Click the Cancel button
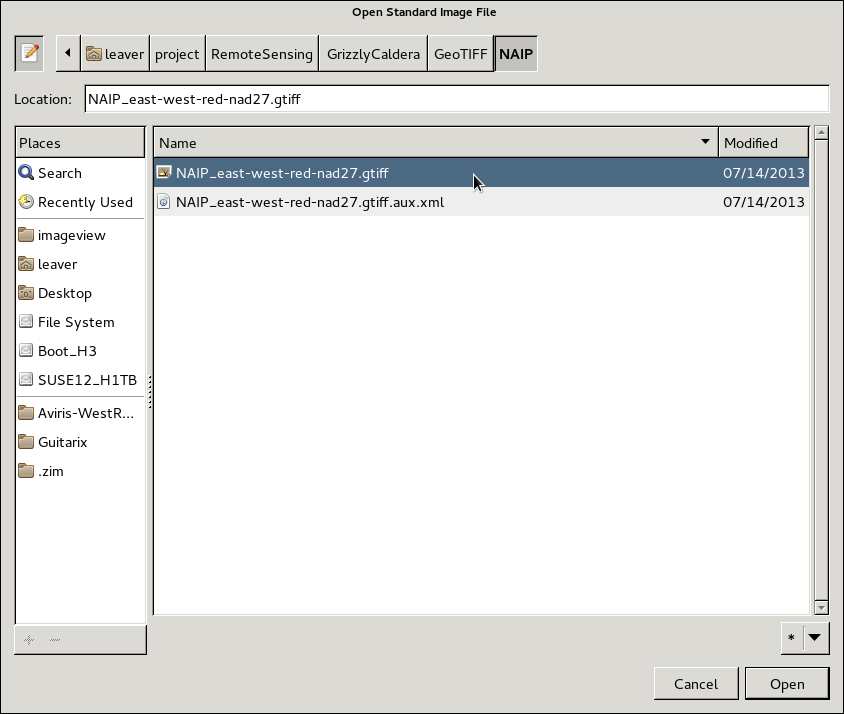Image resolution: width=844 pixels, height=714 pixels. coord(696,684)
